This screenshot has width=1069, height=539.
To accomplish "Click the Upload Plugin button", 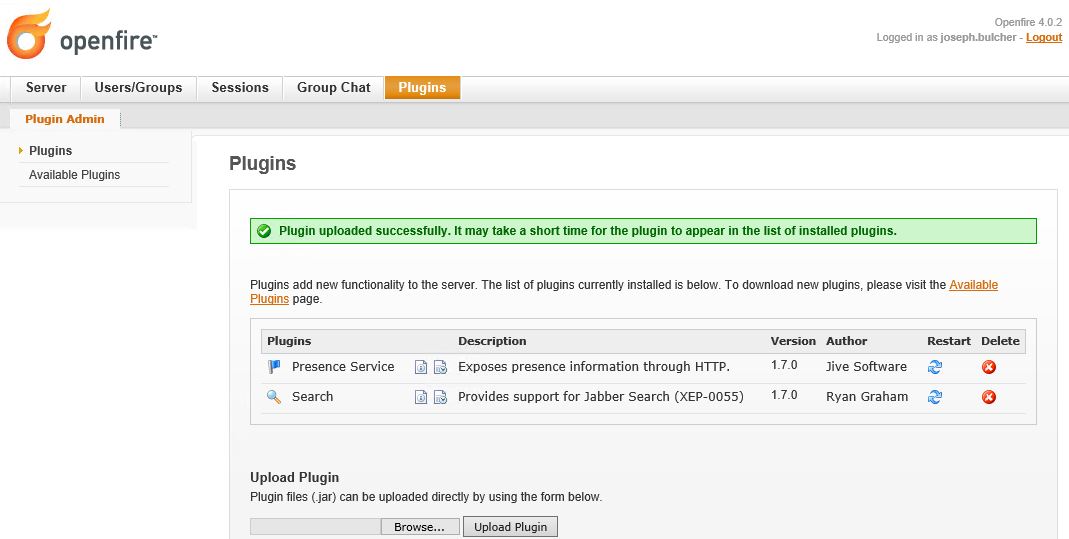I will tap(511, 527).
